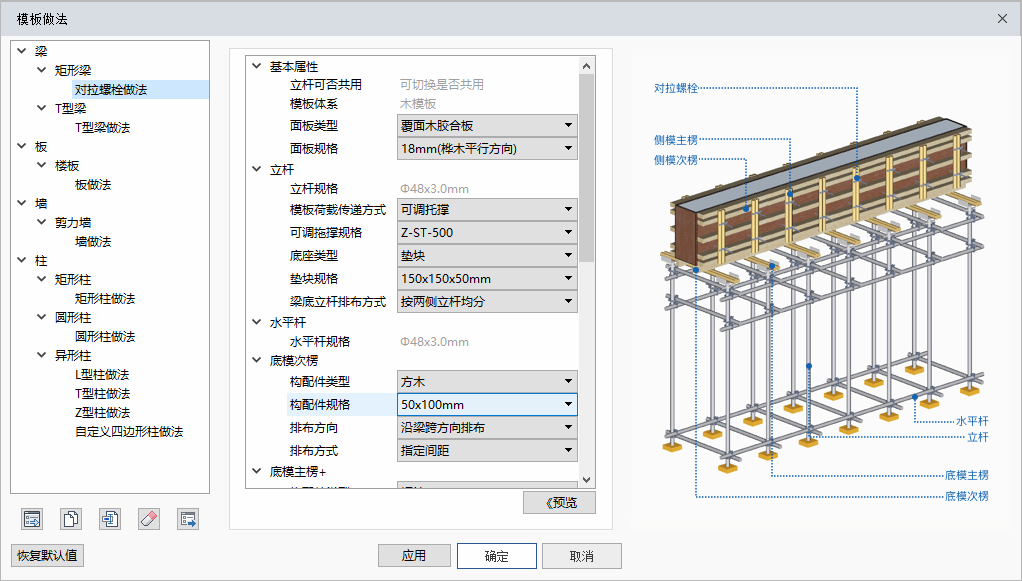The image size is (1022, 581).
Task: Click the 3D beam formwork preview image
Action: [x=821, y=293]
